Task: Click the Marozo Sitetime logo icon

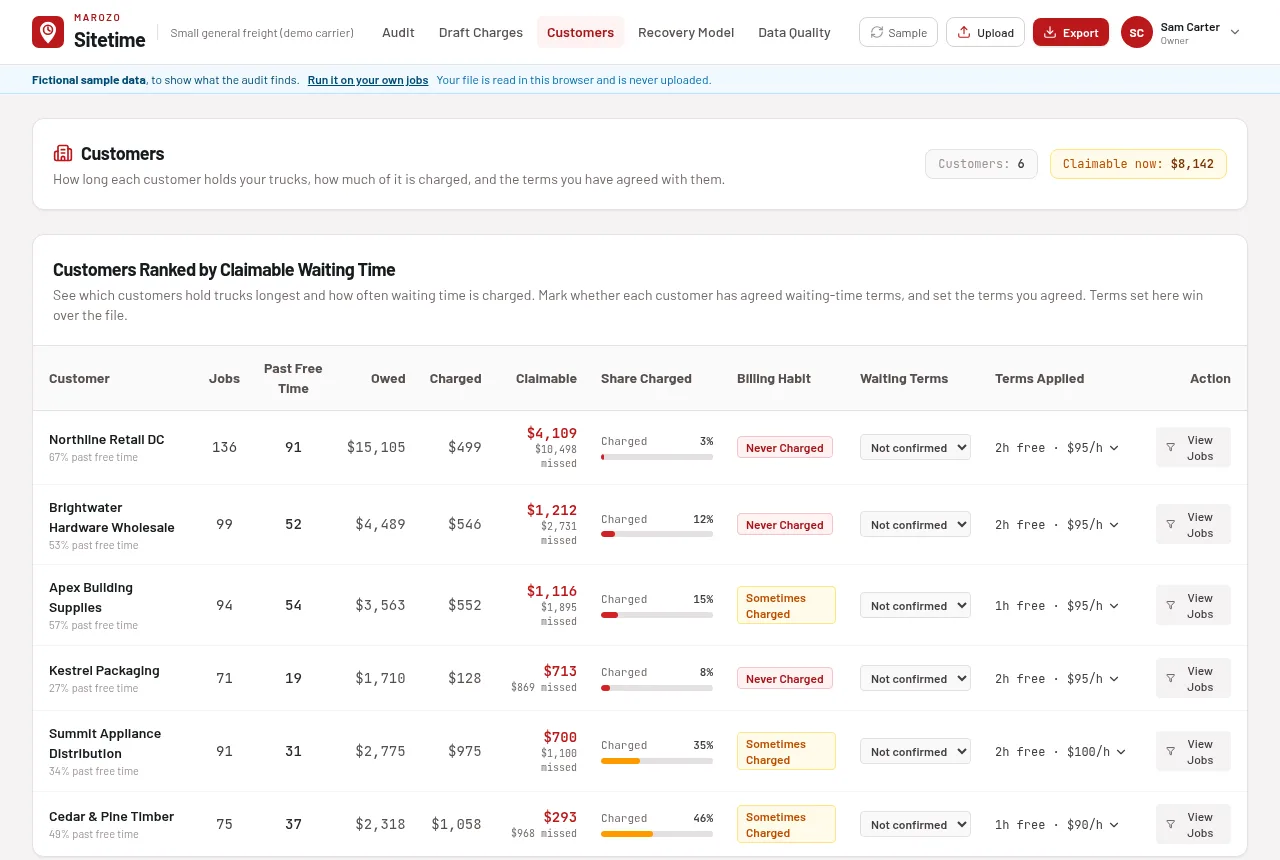Action: tap(48, 32)
